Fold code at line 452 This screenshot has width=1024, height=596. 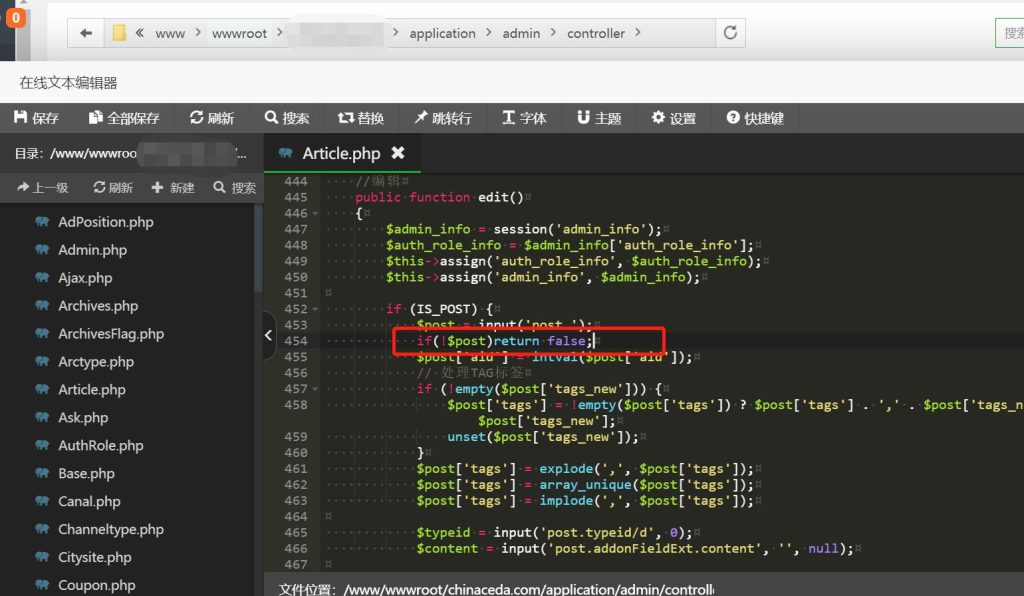click(x=315, y=309)
